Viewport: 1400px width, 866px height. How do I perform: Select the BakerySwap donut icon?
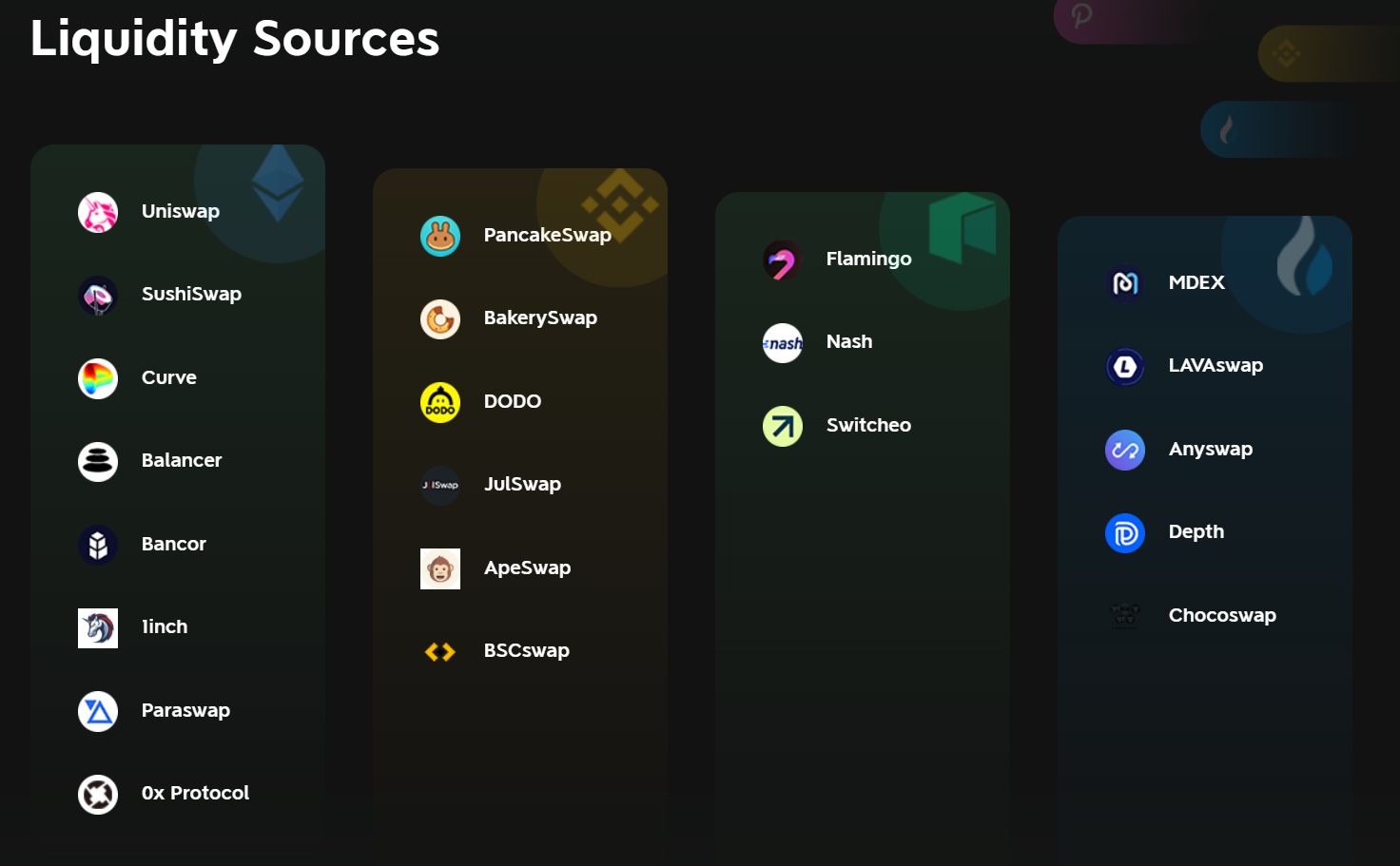(440, 319)
